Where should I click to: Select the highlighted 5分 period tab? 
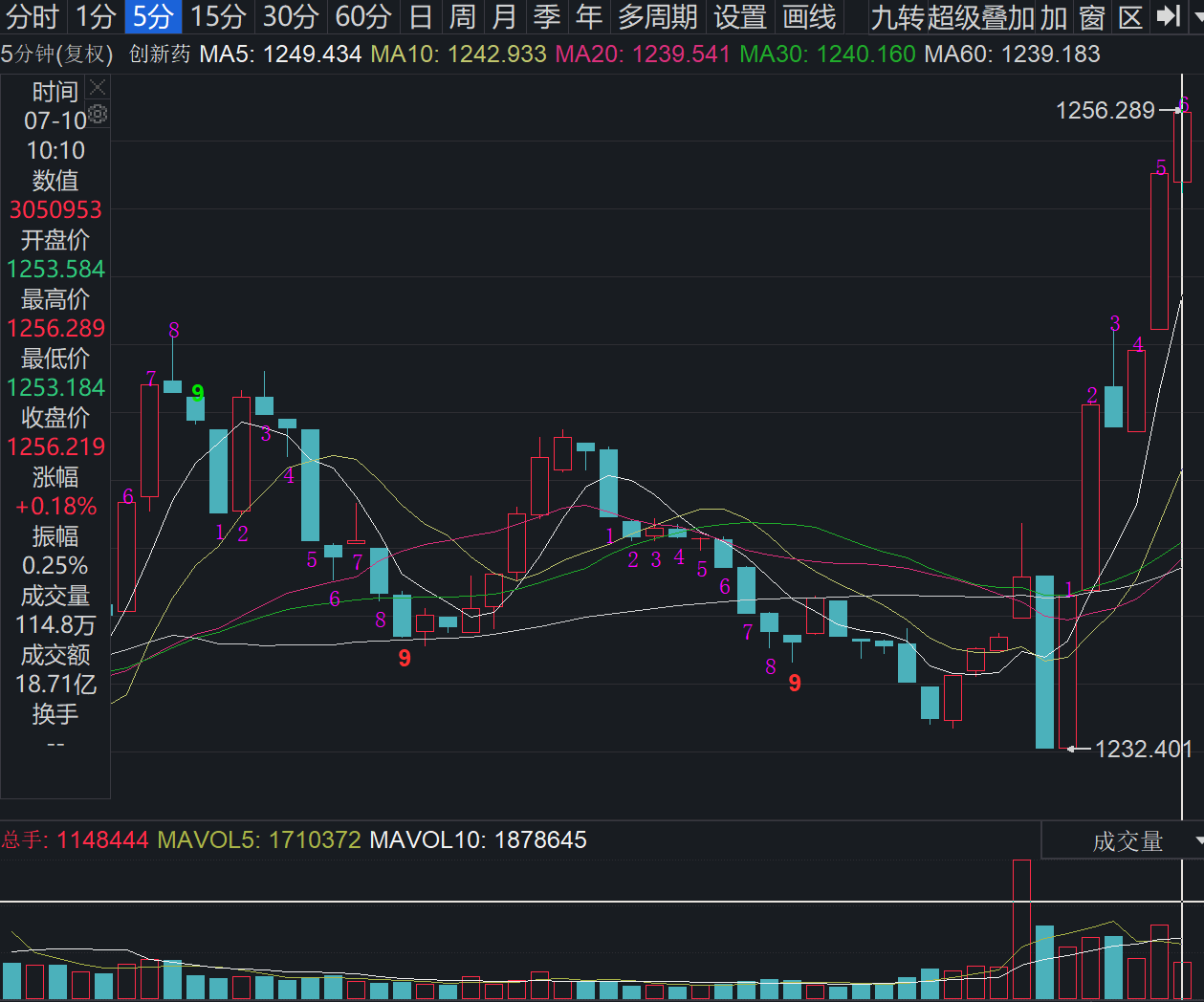153,16
